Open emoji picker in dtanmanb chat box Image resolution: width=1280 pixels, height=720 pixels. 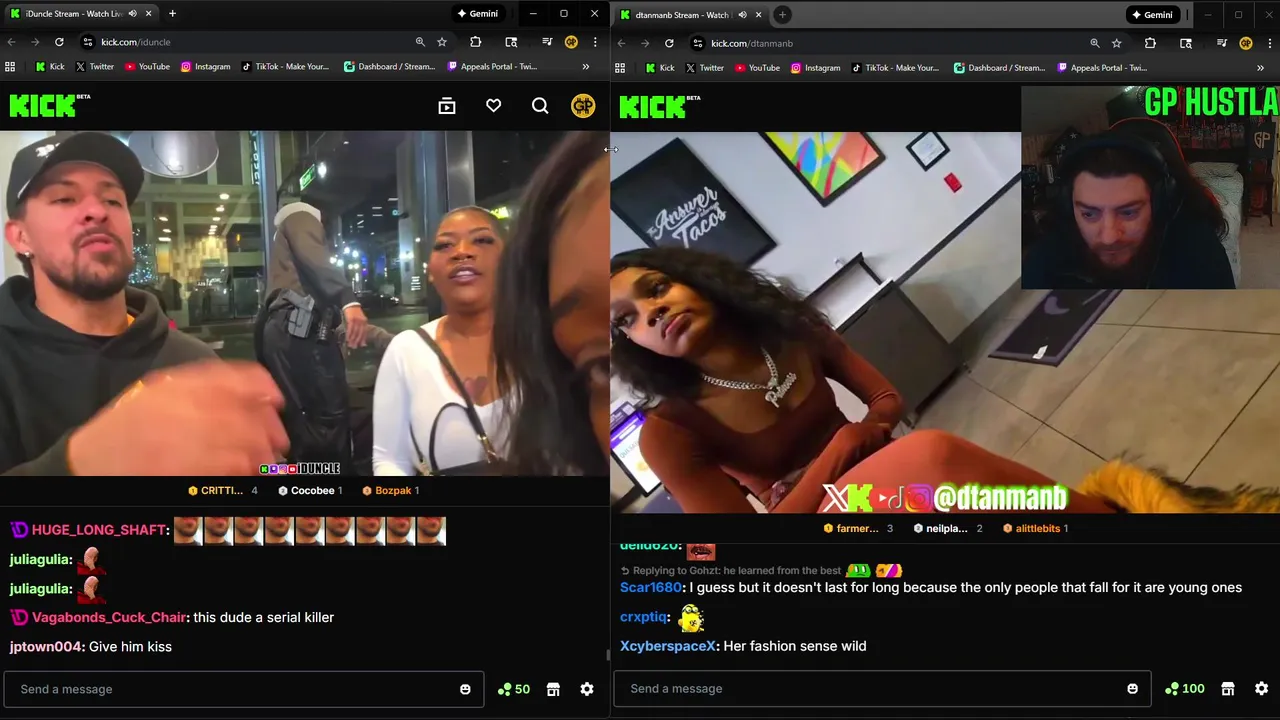click(1132, 688)
